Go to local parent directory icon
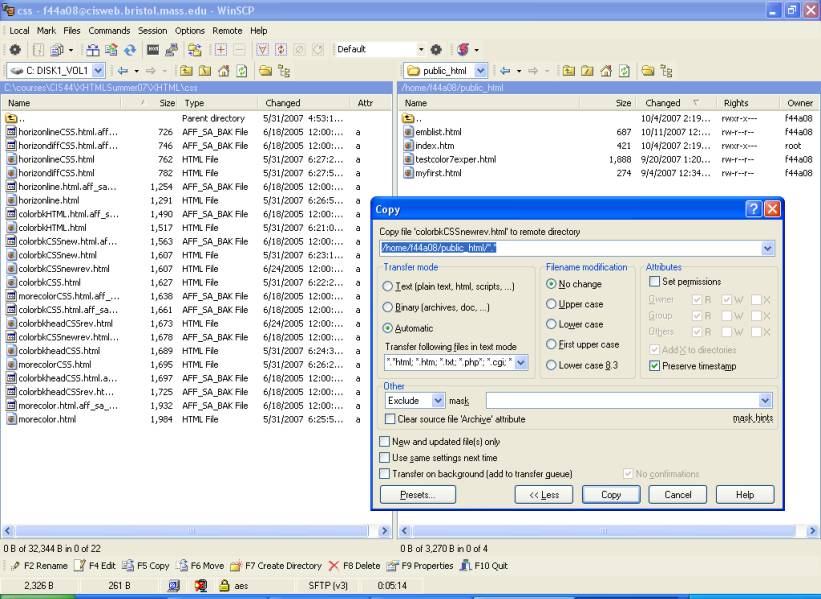Image resolution: width=821 pixels, height=599 pixels. [x=186, y=71]
